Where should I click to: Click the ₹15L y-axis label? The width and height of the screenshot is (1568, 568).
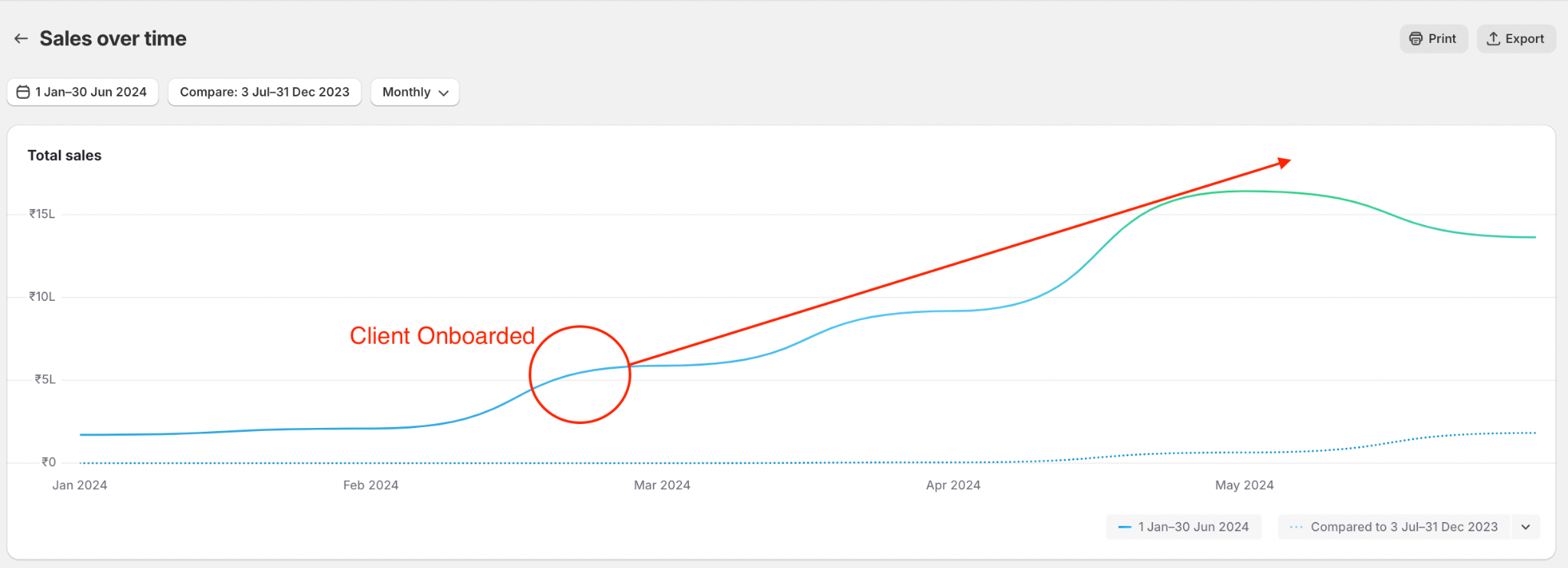pos(42,214)
